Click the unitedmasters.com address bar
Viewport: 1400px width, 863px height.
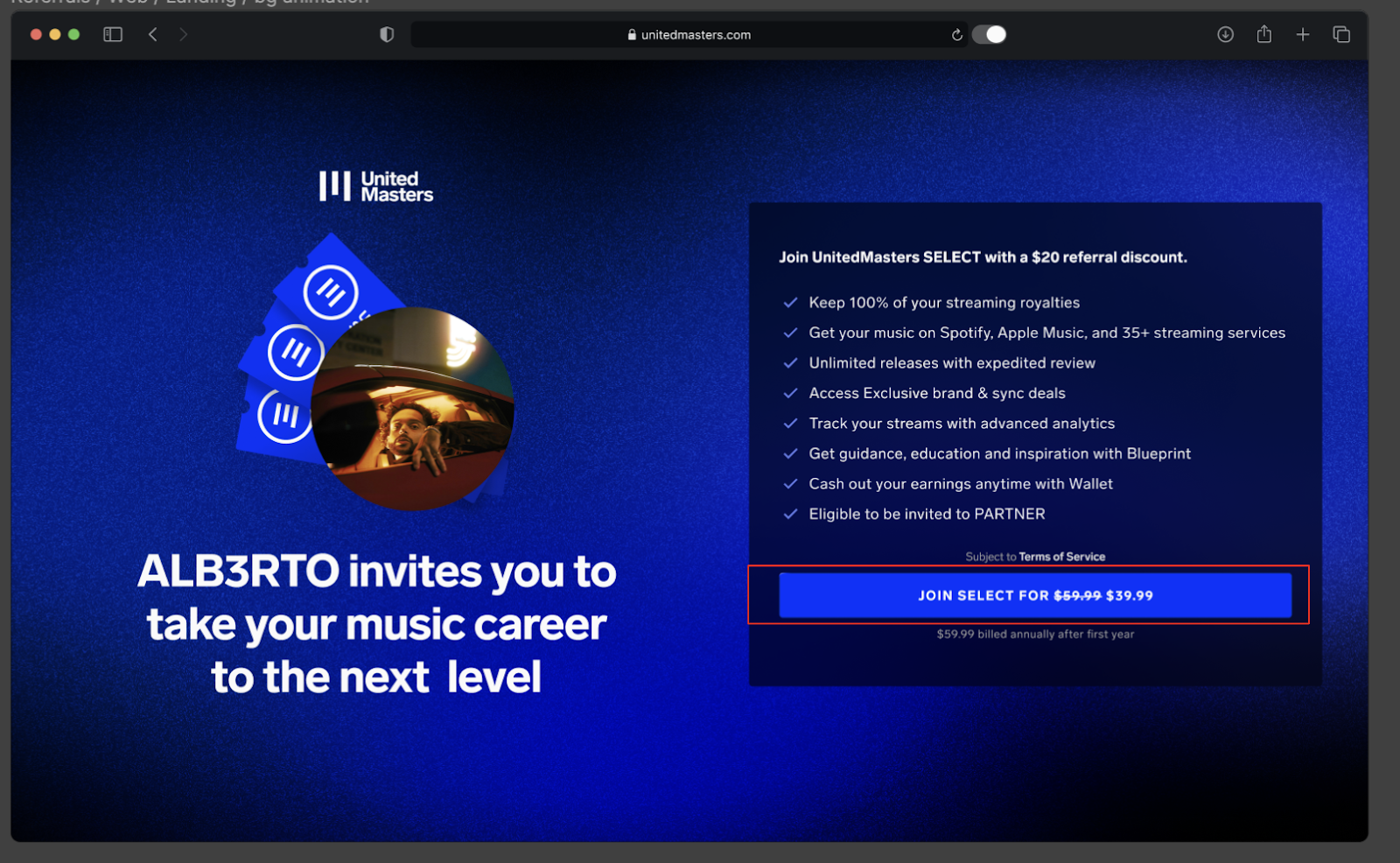[689, 35]
